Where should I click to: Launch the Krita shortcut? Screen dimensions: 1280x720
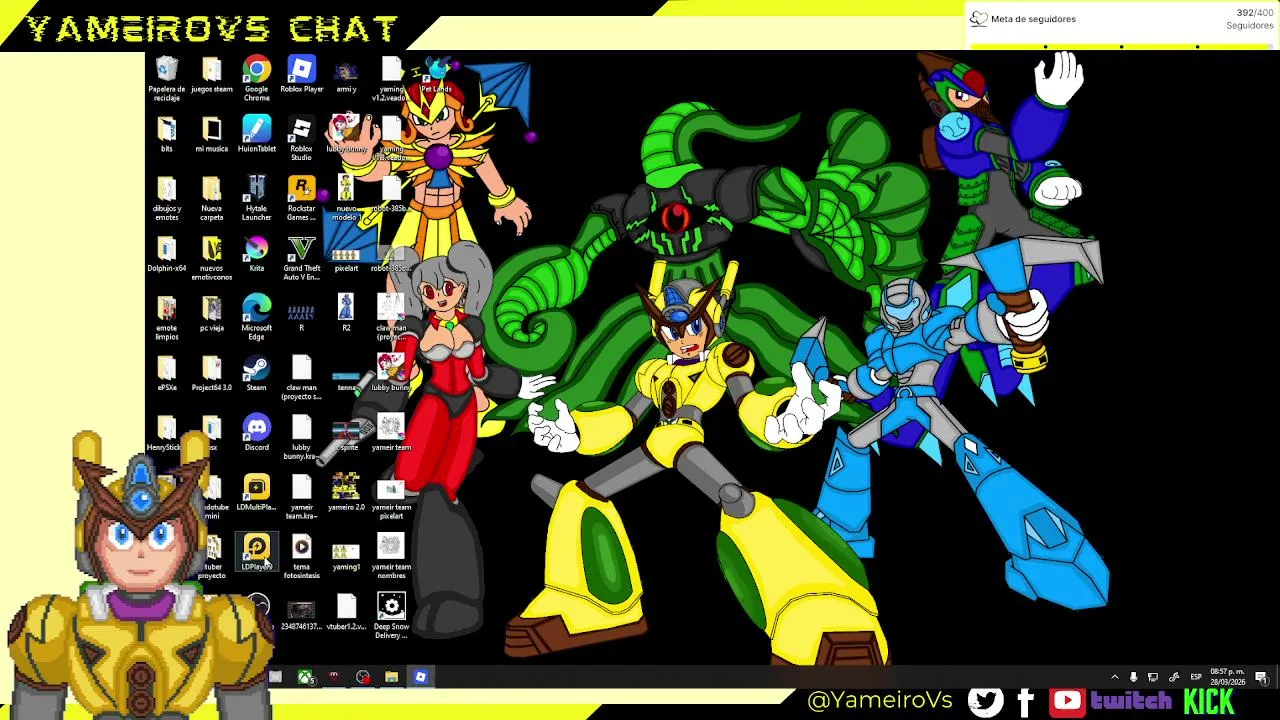pyautogui.click(x=257, y=255)
